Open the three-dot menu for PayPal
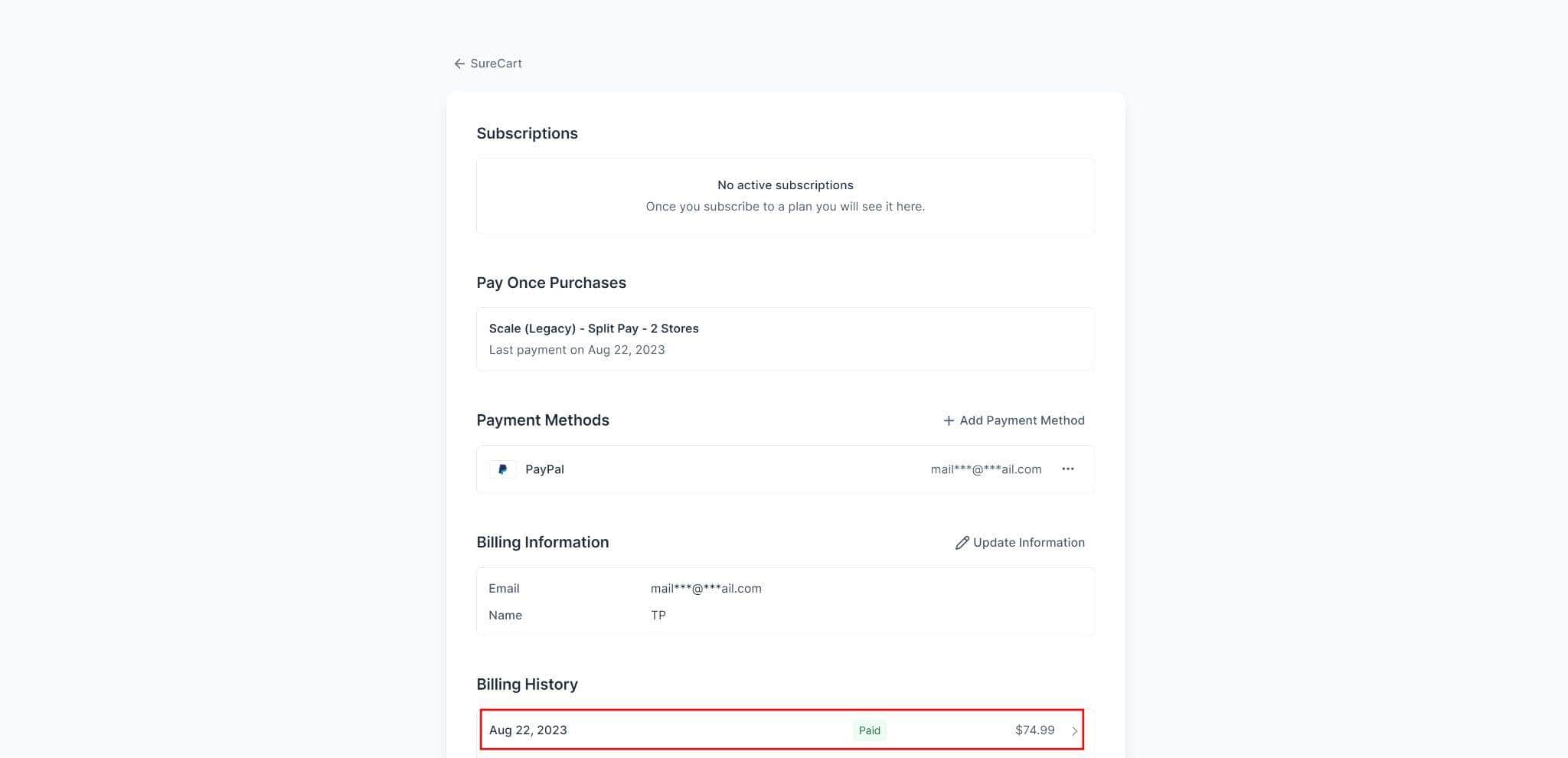The image size is (1568, 758). 1068,469
